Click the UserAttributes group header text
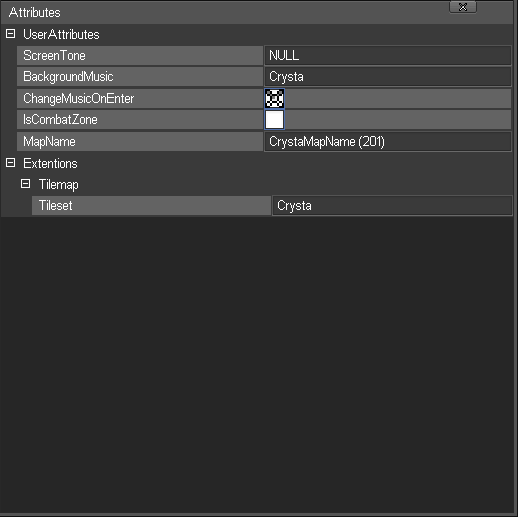This screenshot has height=517, width=518. point(61,34)
